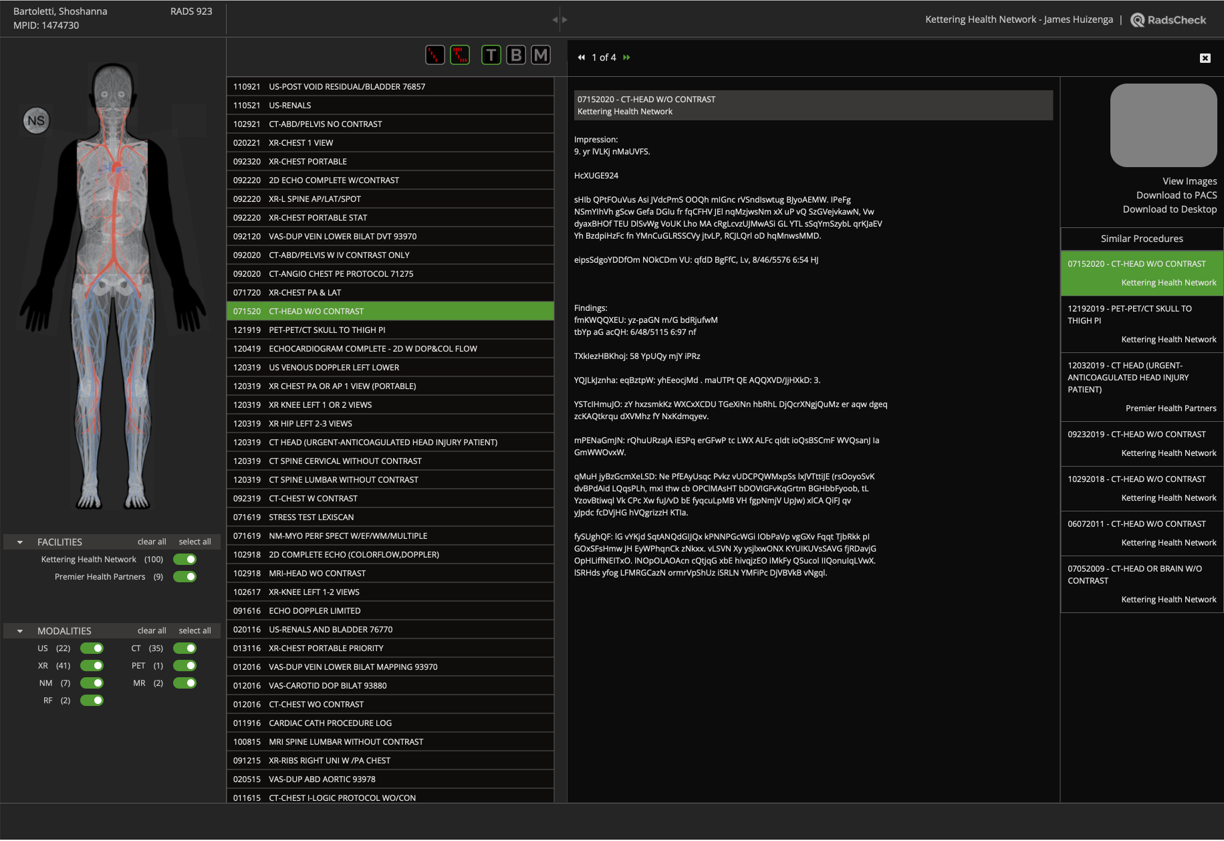Open exam 020515 VAS-DUP Abd Aortic 93978

(x=390, y=779)
